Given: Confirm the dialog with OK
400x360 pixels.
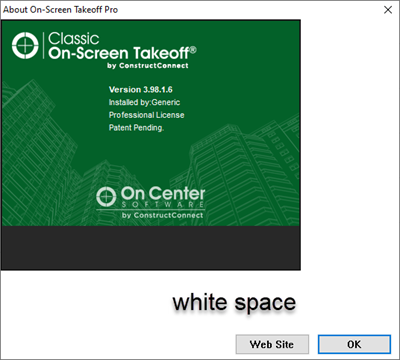Looking at the screenshot, I should 354,344.
